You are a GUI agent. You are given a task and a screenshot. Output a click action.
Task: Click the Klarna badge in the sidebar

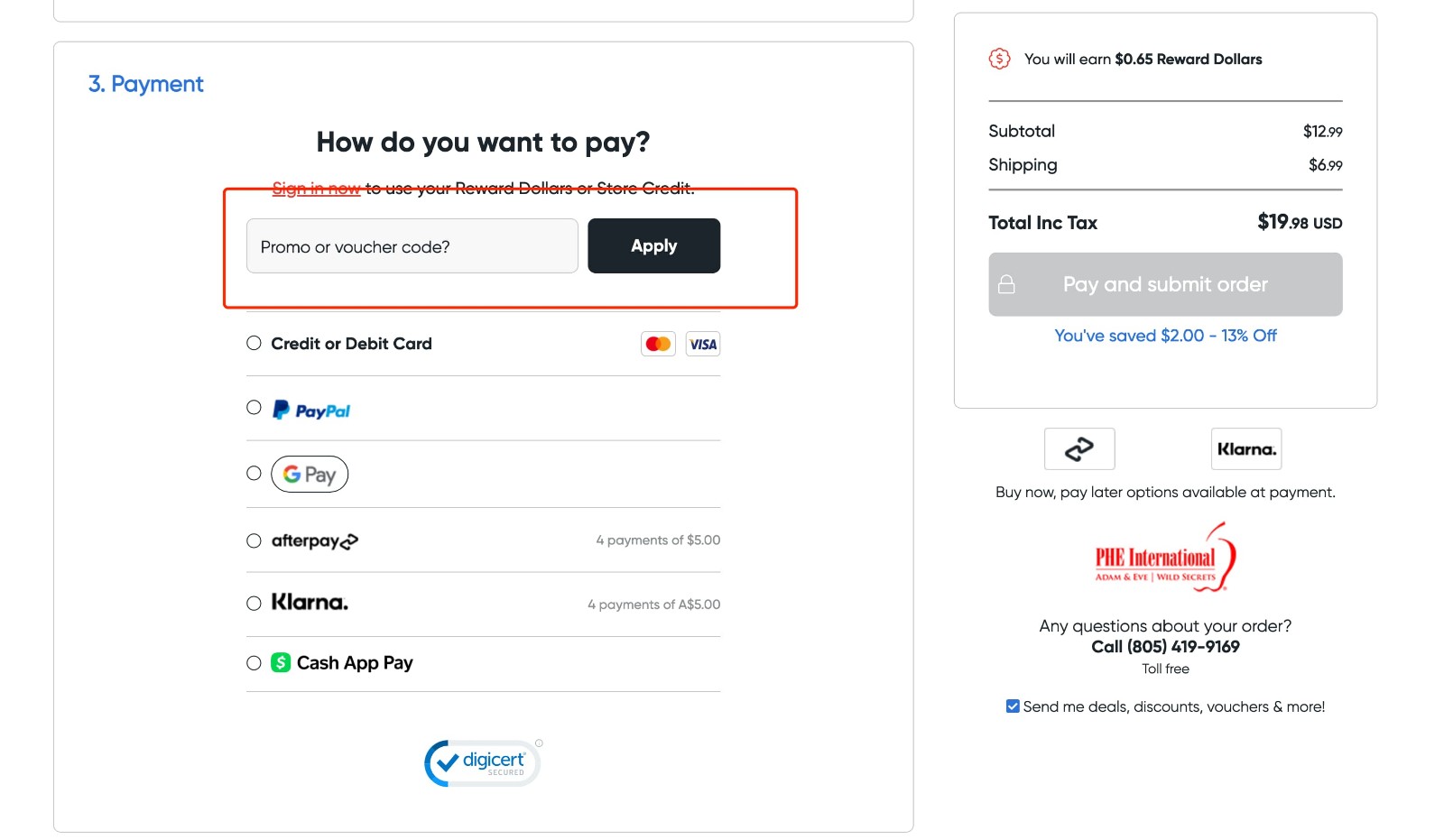coord(1245,448)
